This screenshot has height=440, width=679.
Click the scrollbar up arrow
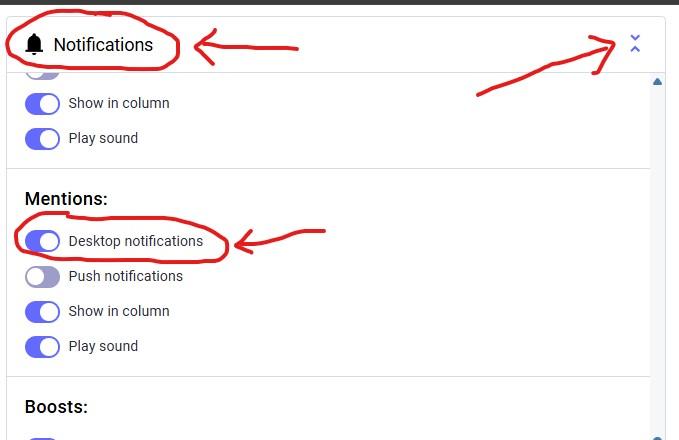click(657, 82)
